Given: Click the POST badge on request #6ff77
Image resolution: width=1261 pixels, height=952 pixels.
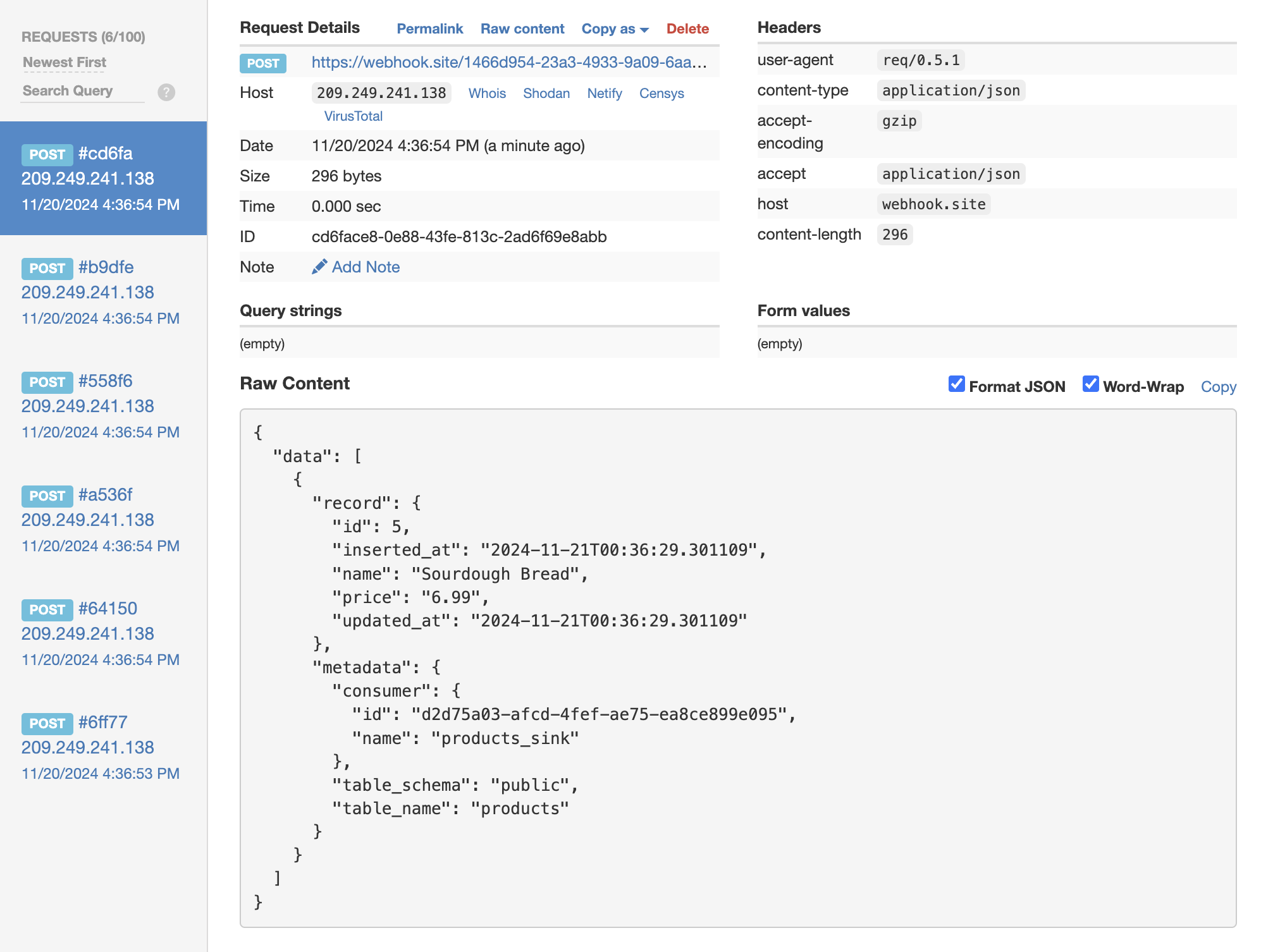Looking at the screenshot, I should pyautogui.click(x=46, y=723).
